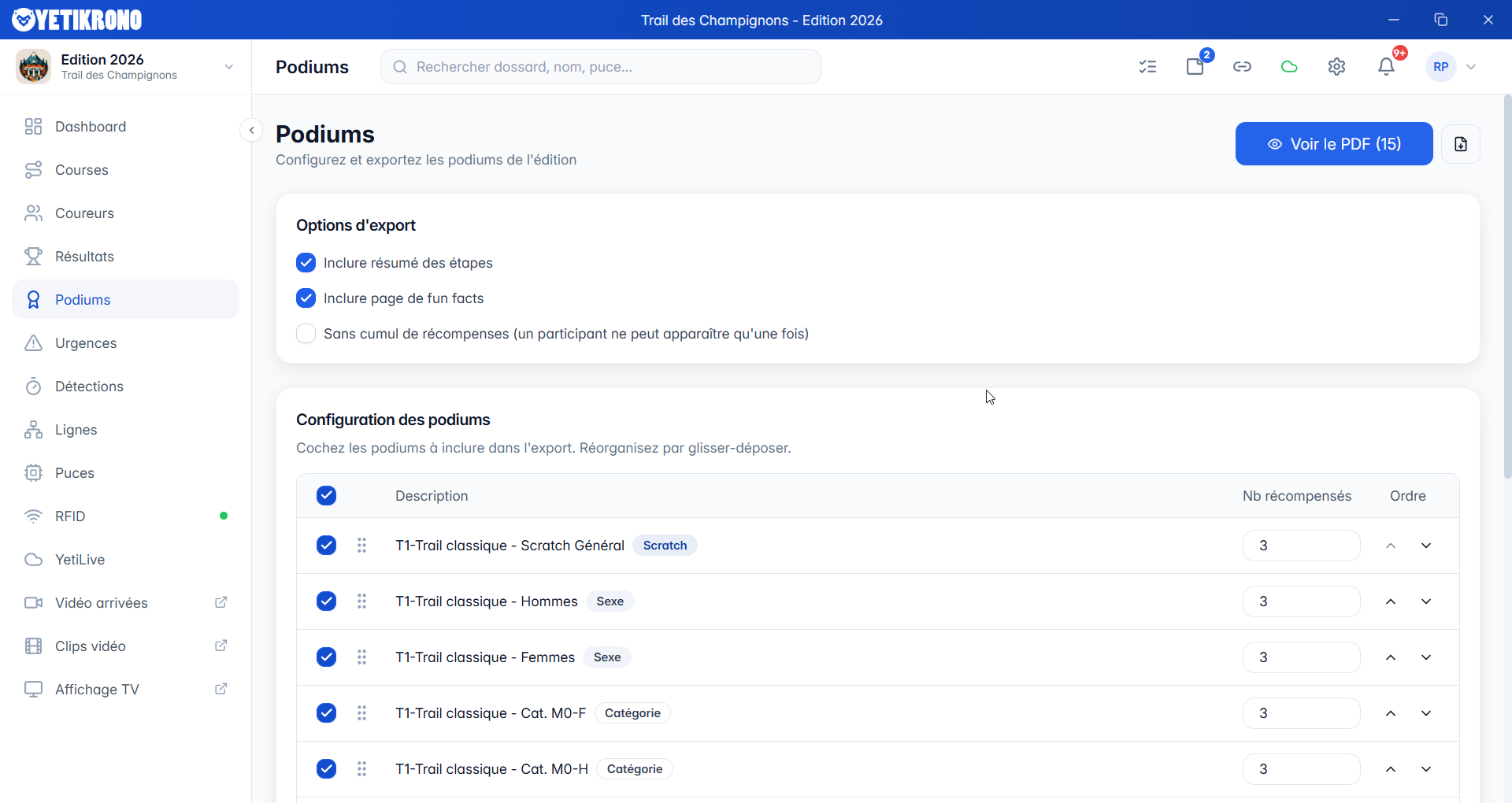Viewport: 1512px width, 803px height.
Task: Focus the Rechercher dossard search field
Action: [601, 67]
